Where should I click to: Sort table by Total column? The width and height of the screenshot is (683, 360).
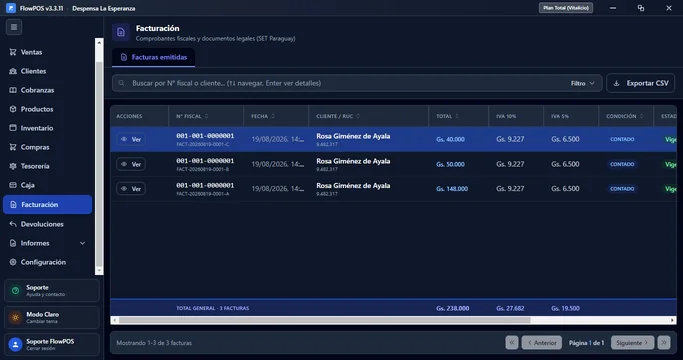447,116
